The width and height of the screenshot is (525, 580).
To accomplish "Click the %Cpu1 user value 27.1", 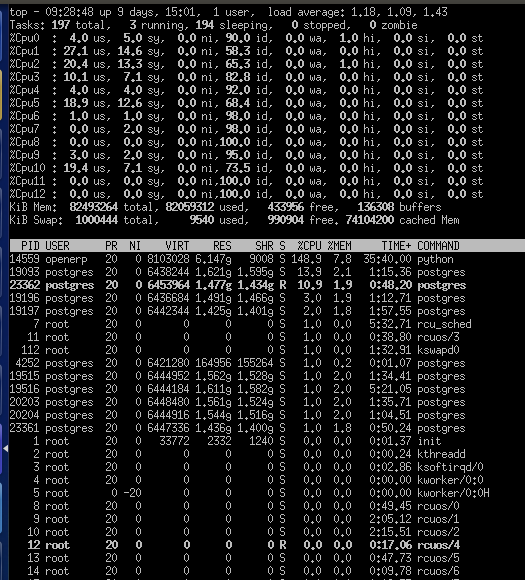I will (x=76, y=51).
